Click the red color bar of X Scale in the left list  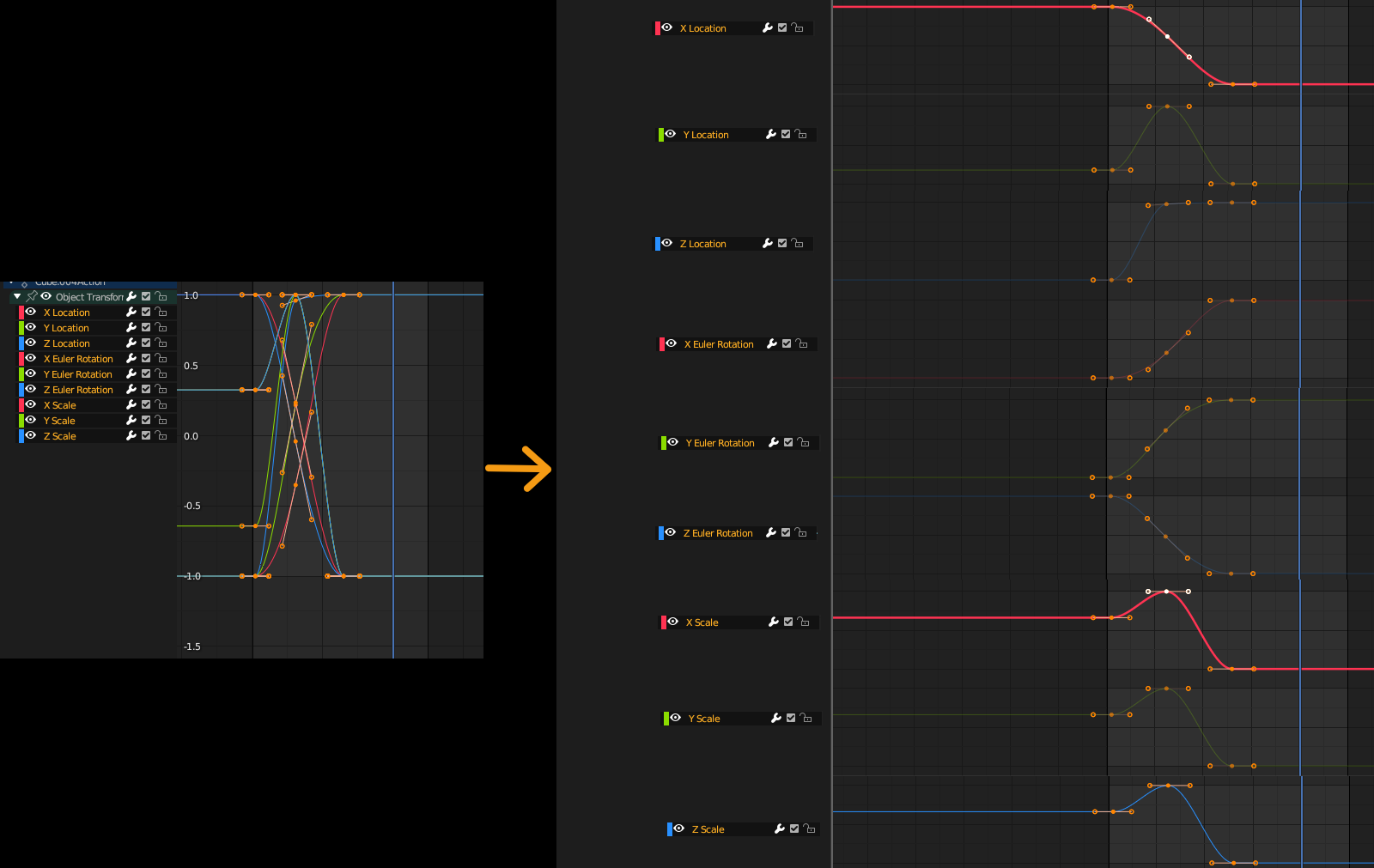coord(21,405)
